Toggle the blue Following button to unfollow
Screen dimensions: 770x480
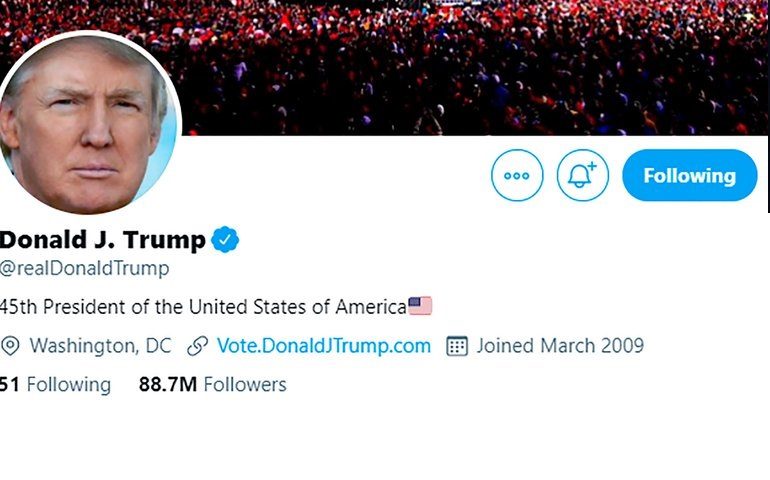click(689, 175)
